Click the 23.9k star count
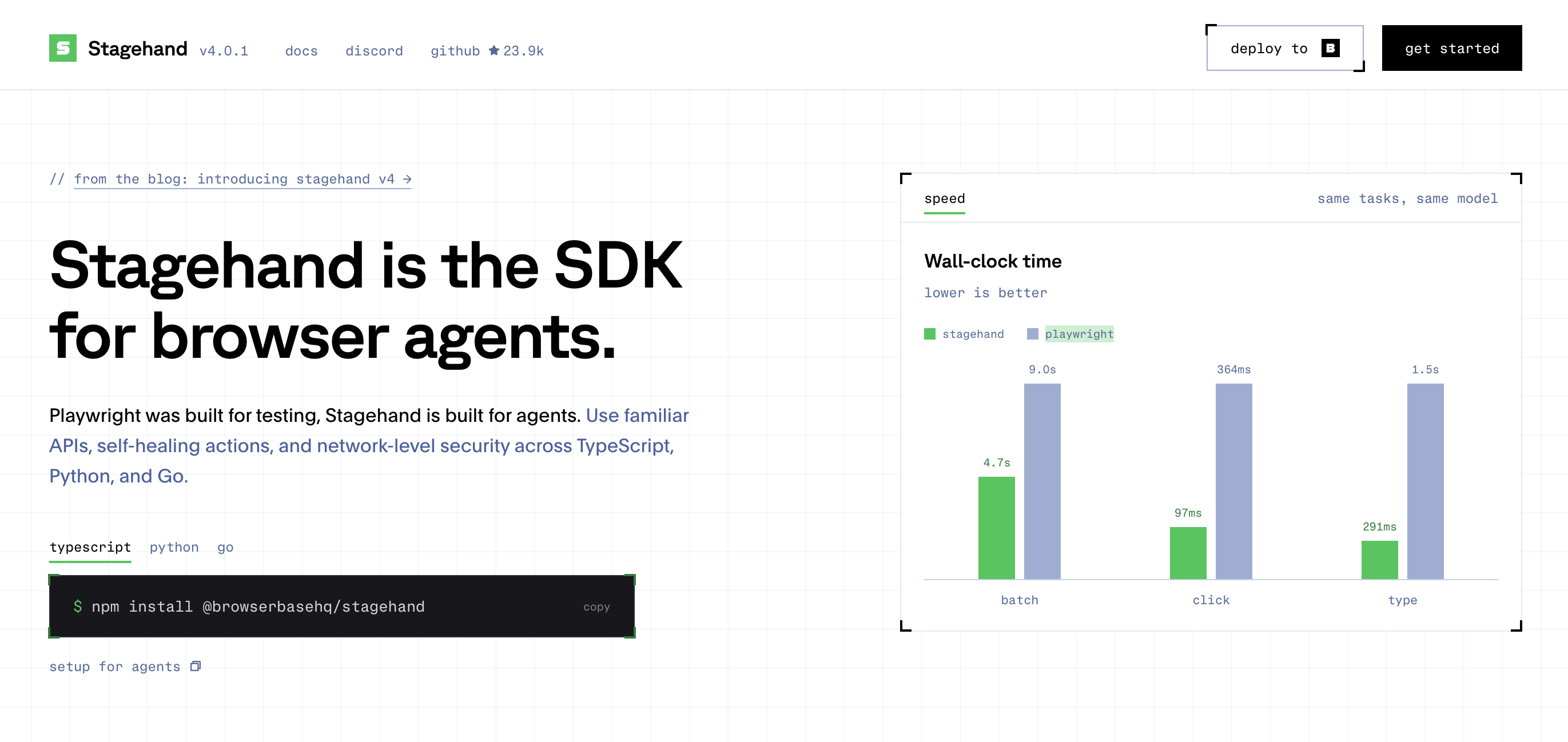This screenshot has height=742, width=1568. (x=523, y=50)
